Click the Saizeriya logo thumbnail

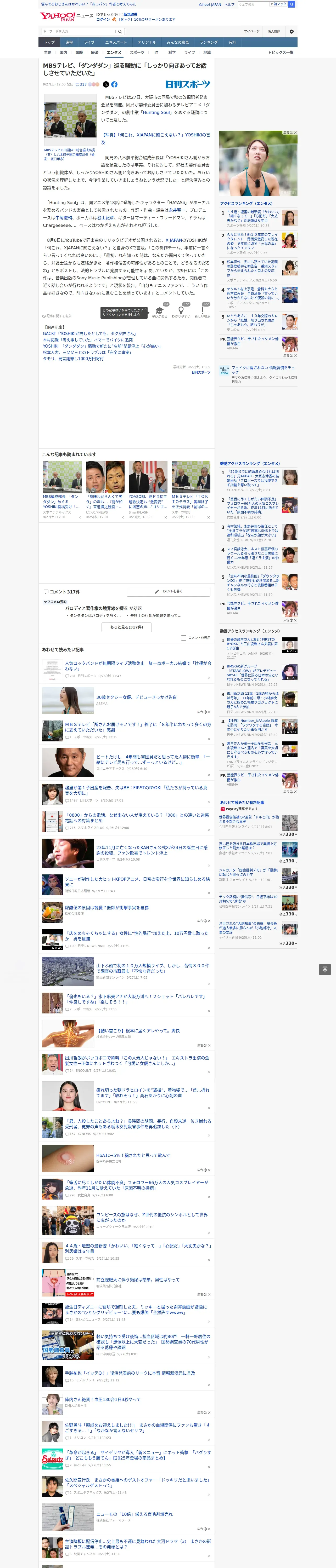click(x=52, y=1459)
